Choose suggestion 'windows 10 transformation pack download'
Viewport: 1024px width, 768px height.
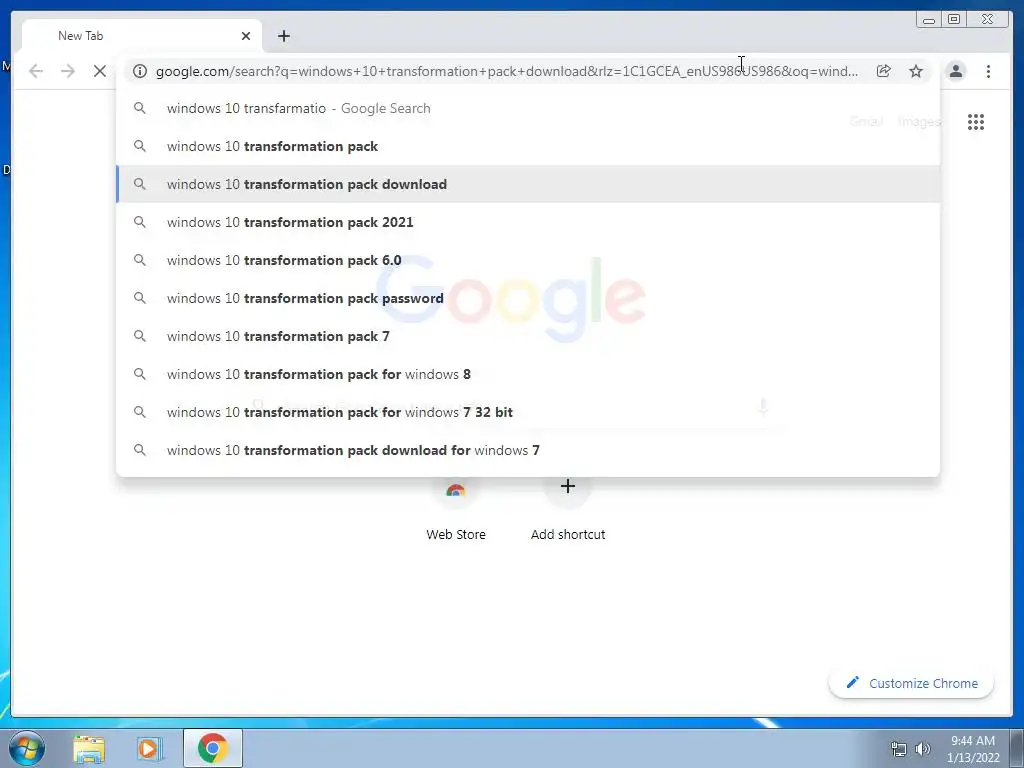point(528,184)
